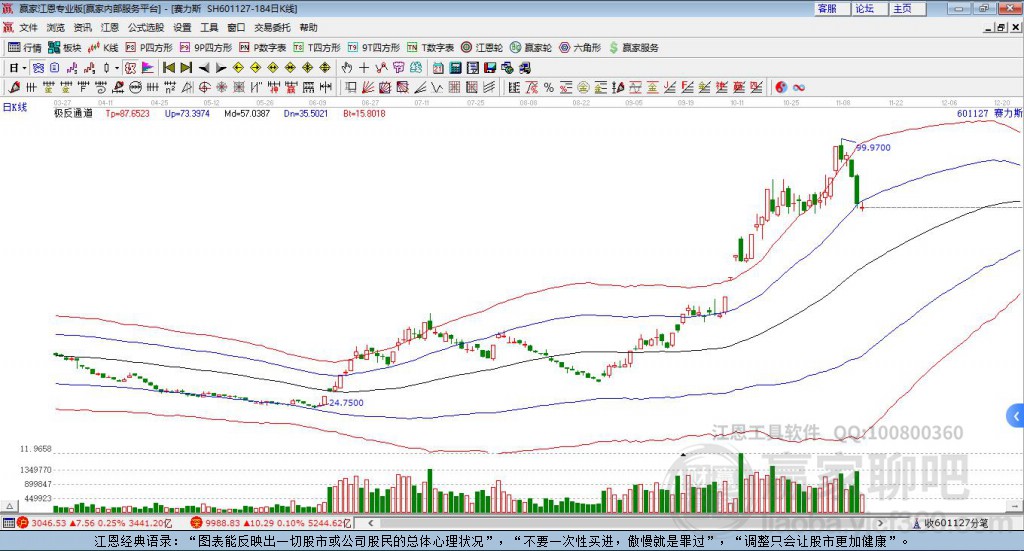Click the 日K线 chart label

[15, 108]
